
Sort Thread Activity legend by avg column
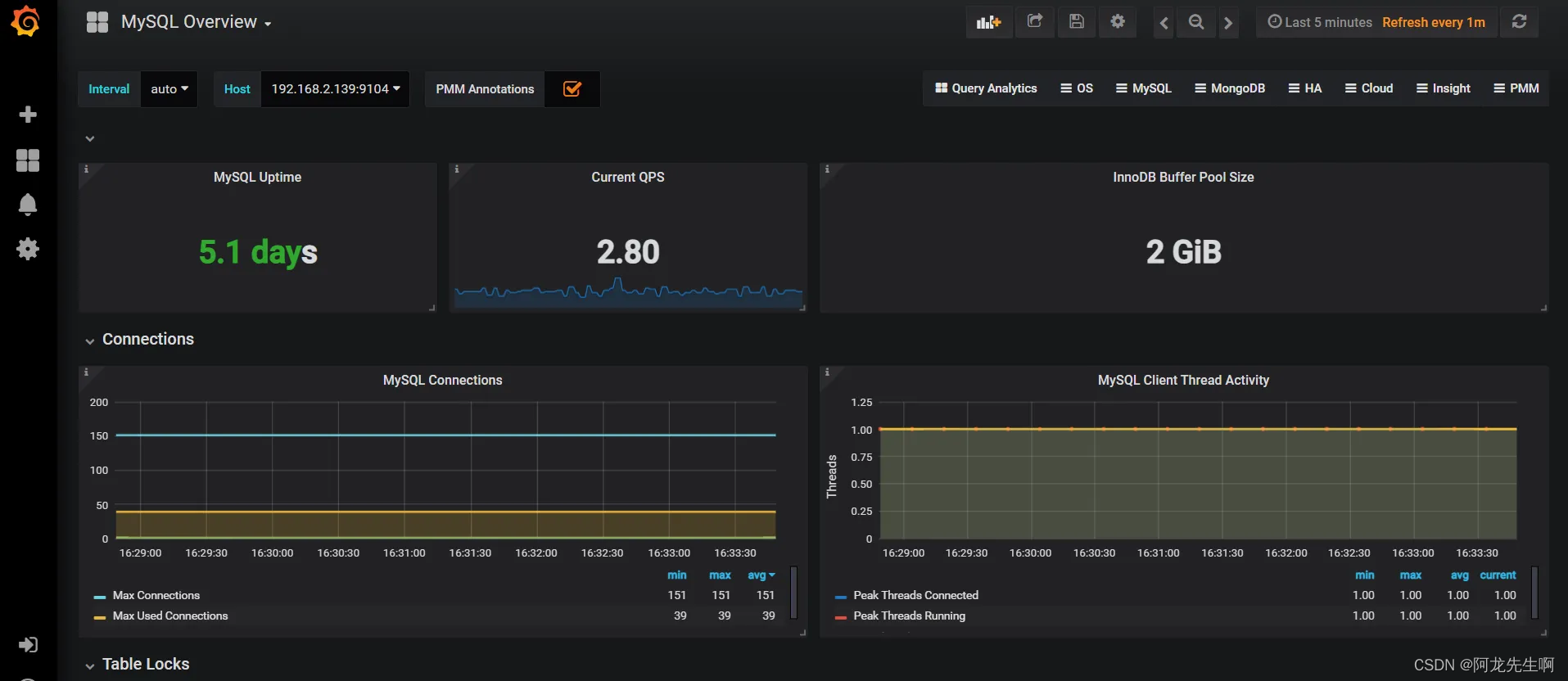(1459, 575)
